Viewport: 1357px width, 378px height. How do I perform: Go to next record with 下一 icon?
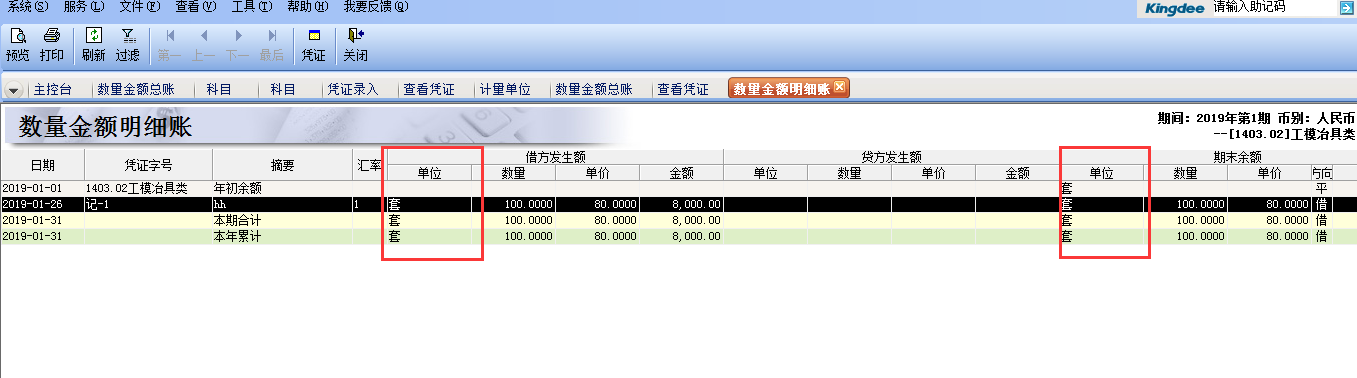(237, 44)
